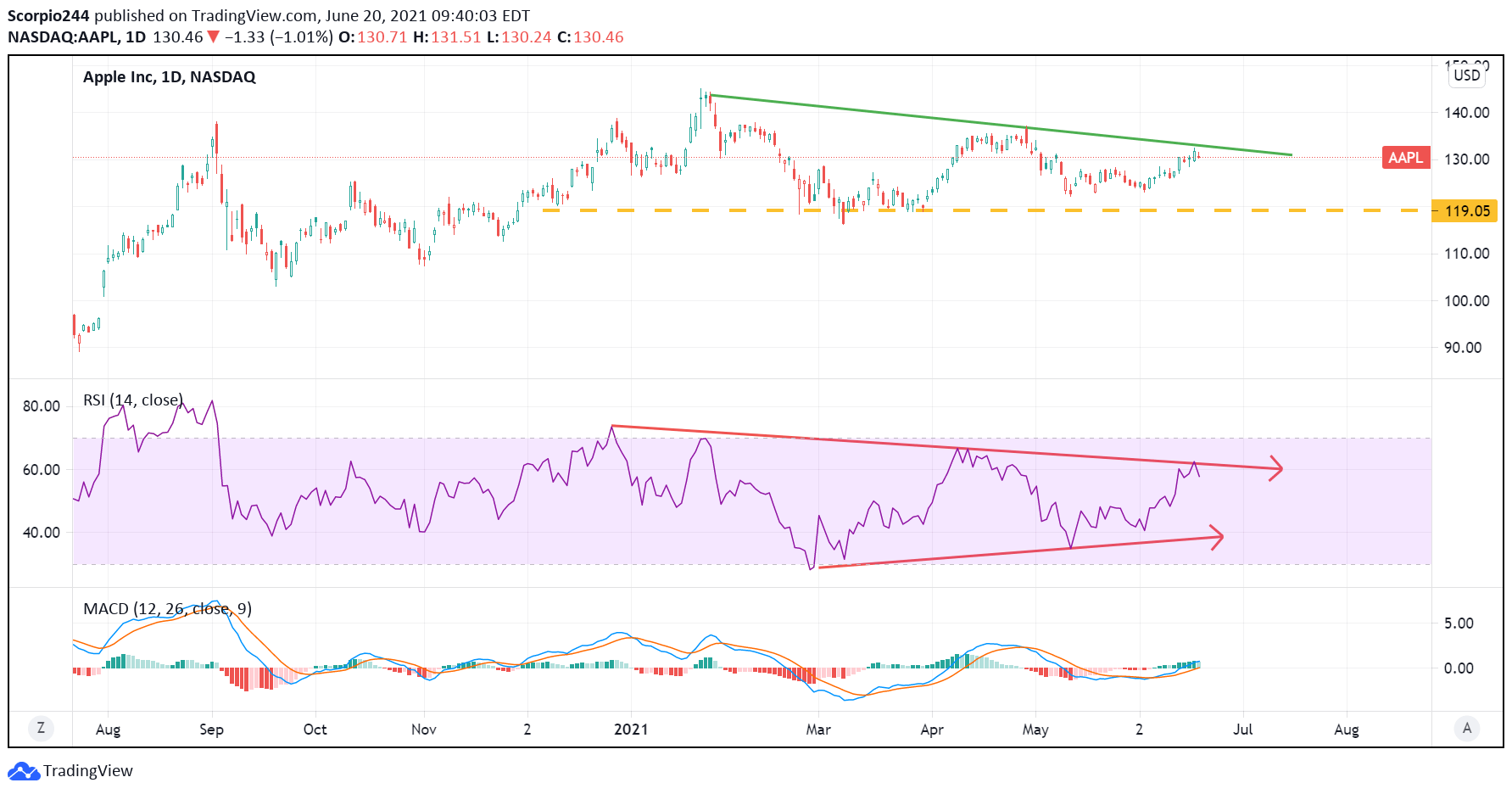
Task: Click the 60.00 RSI axis label
Action: (42, 470)
